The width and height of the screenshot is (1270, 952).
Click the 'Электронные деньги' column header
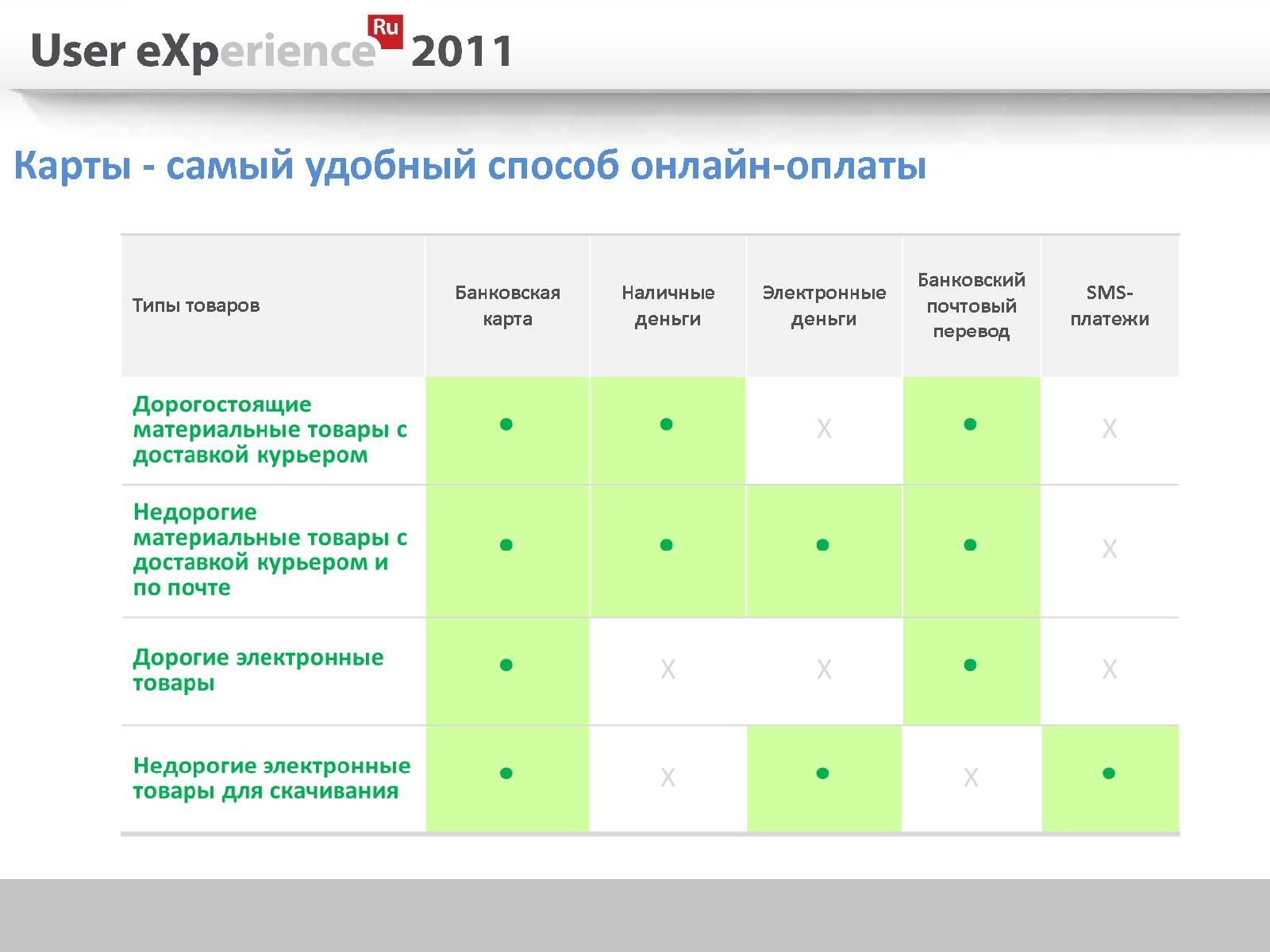tap(824, 305)
